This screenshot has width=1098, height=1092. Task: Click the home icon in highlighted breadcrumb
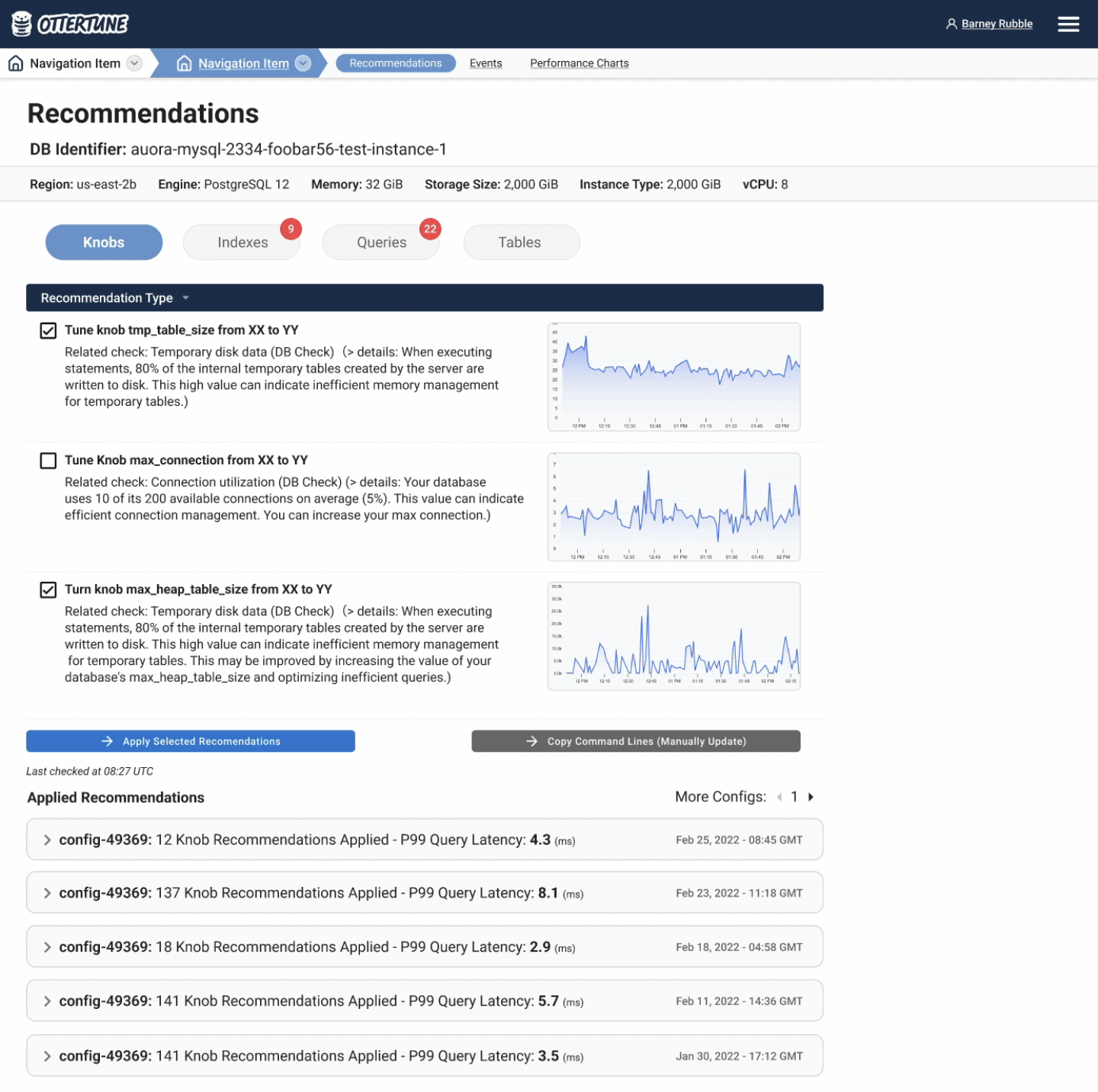(184, 63)
